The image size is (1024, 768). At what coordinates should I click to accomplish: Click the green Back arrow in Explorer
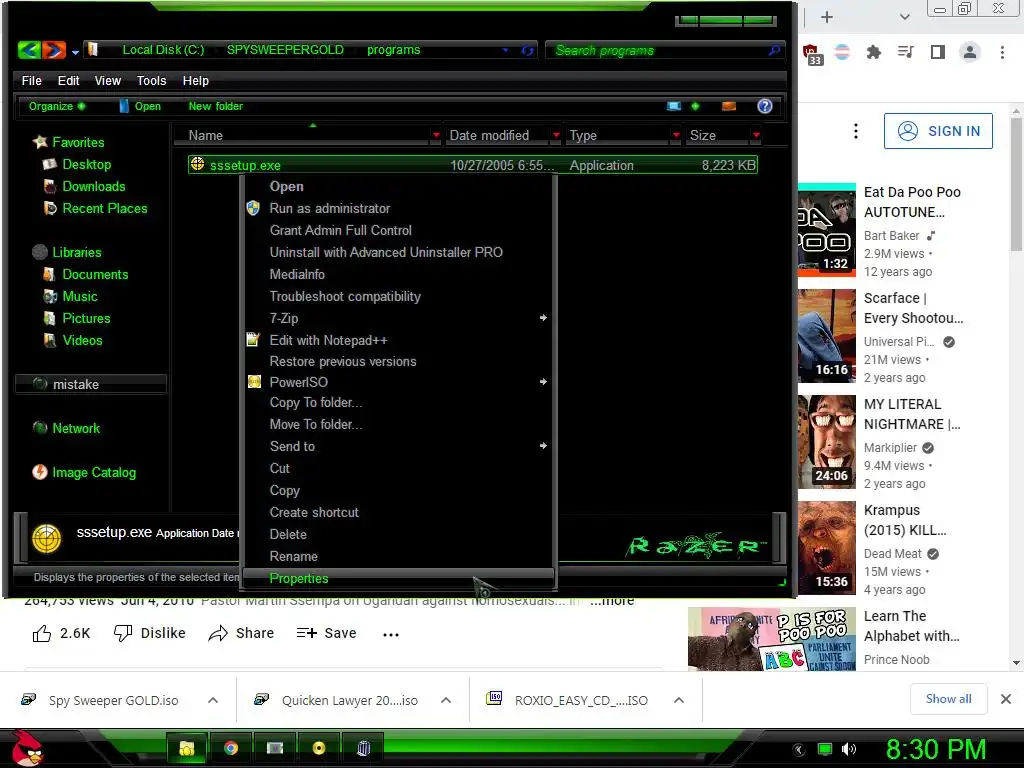coord(29,50)
